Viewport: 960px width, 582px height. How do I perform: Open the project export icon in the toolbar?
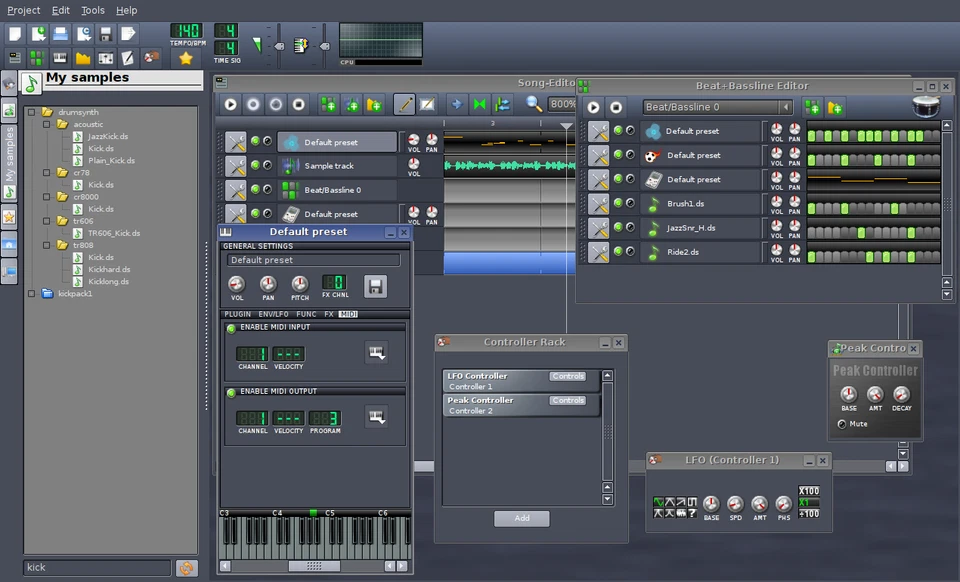[x=126, y=33]
